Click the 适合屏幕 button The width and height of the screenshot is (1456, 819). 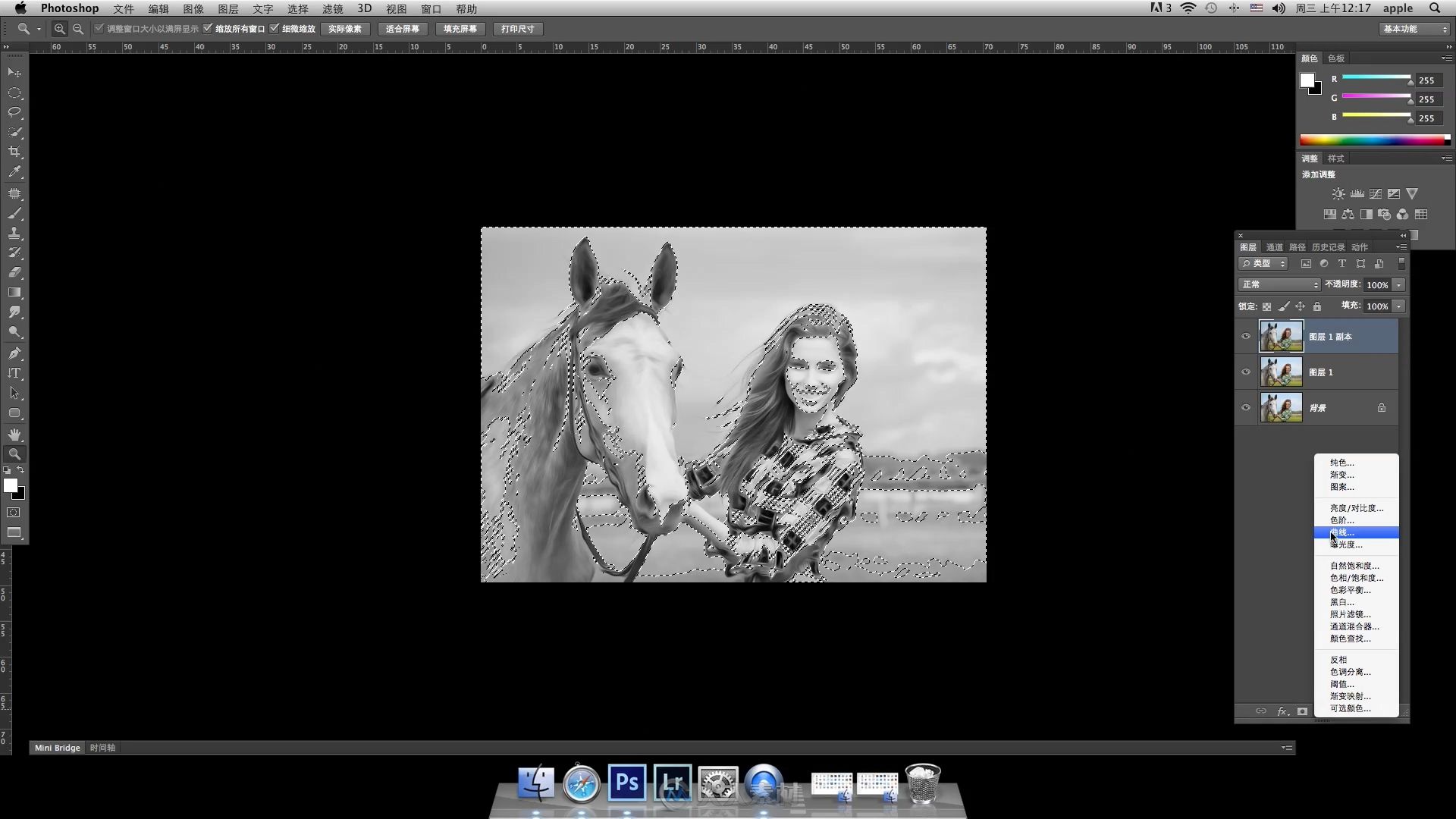(x=402, y=29)
